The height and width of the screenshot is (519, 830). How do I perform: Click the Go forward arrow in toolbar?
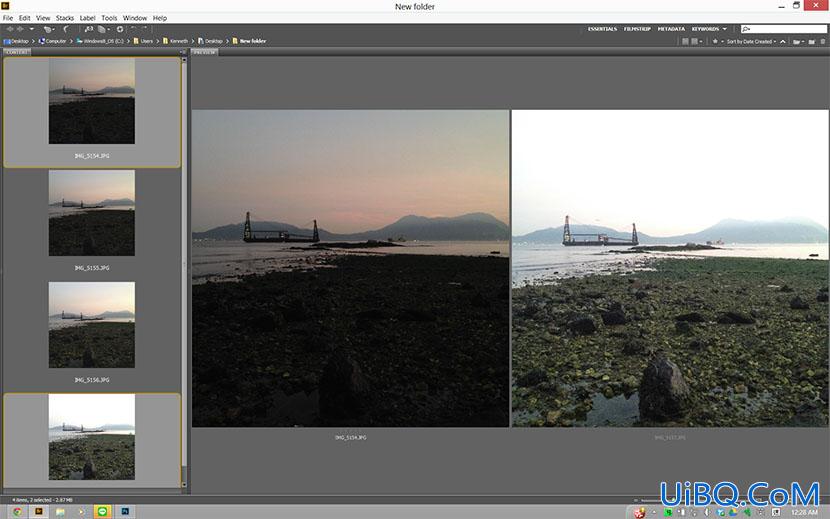click(x=20, y=29)
